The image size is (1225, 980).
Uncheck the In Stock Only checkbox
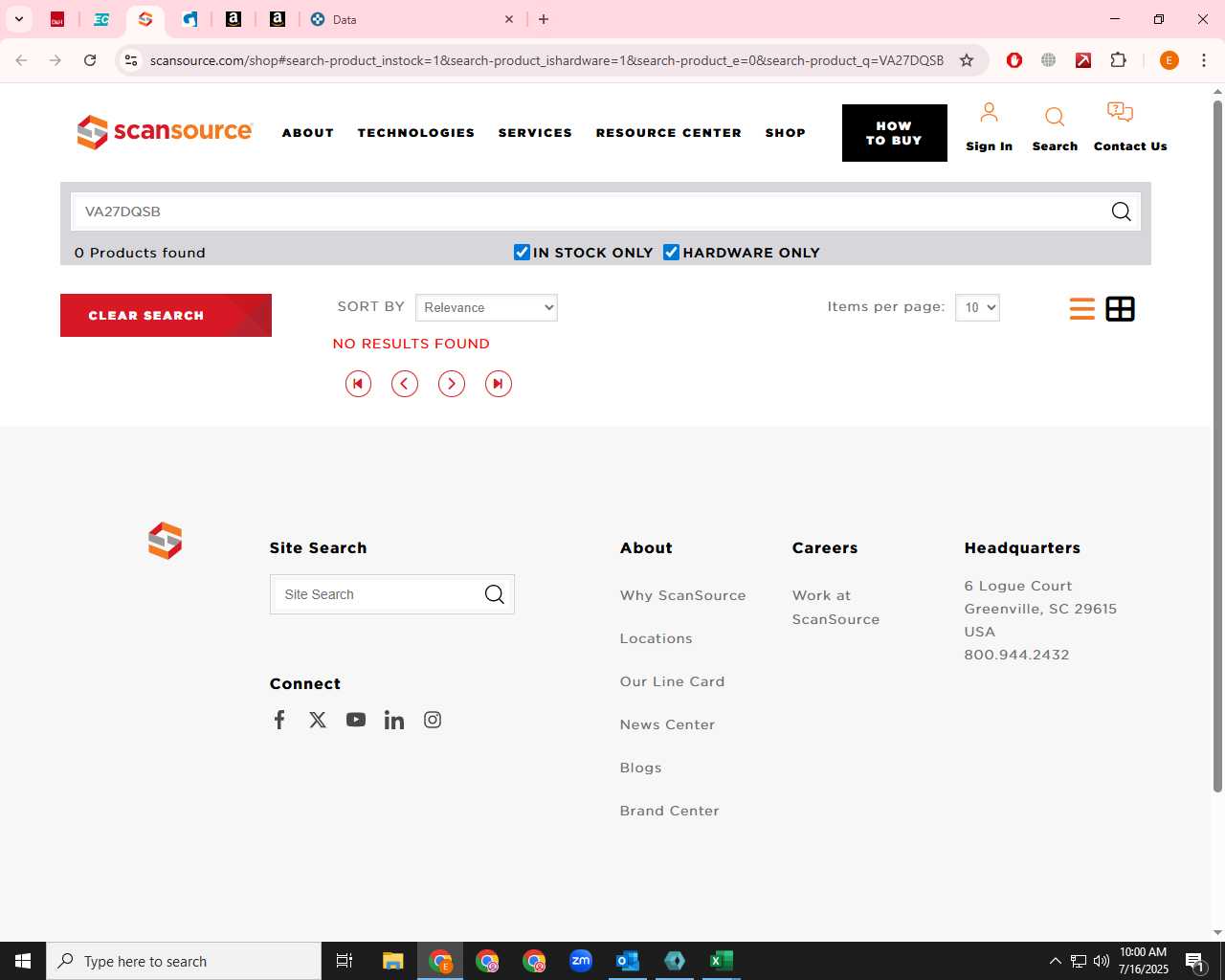(522, 252)
